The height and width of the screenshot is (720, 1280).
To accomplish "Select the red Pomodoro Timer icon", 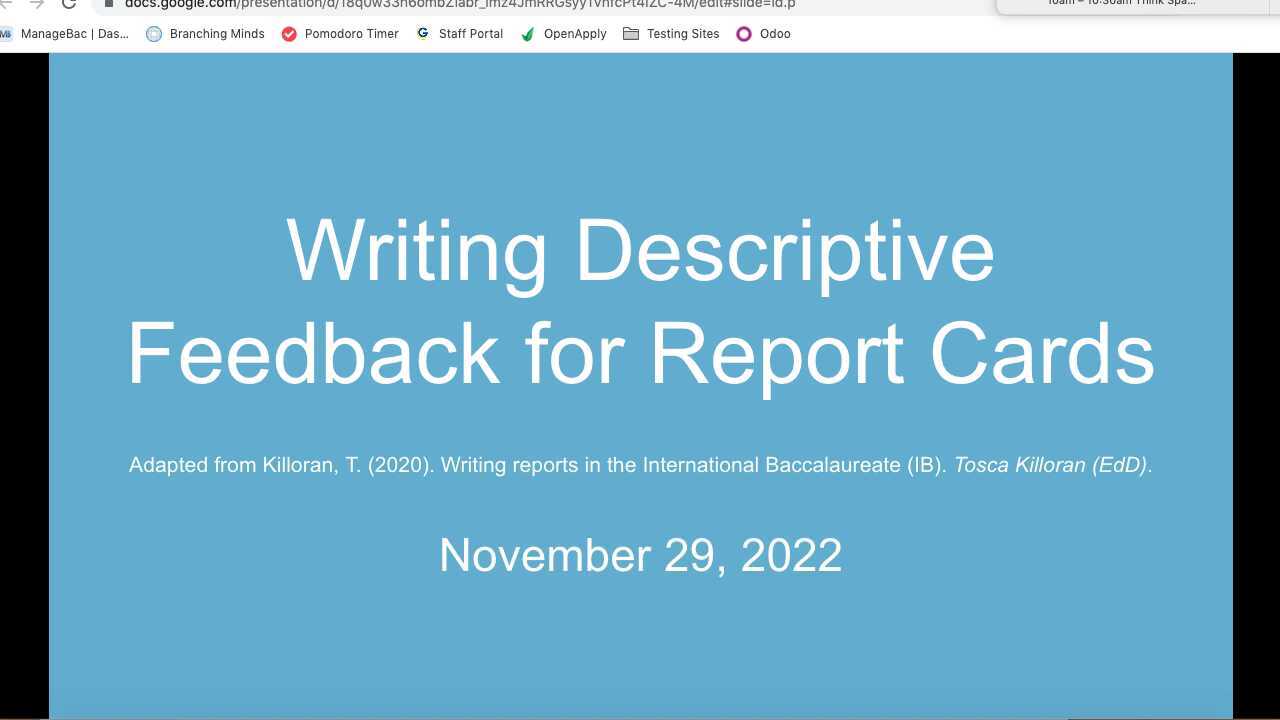I will point(290,33).
